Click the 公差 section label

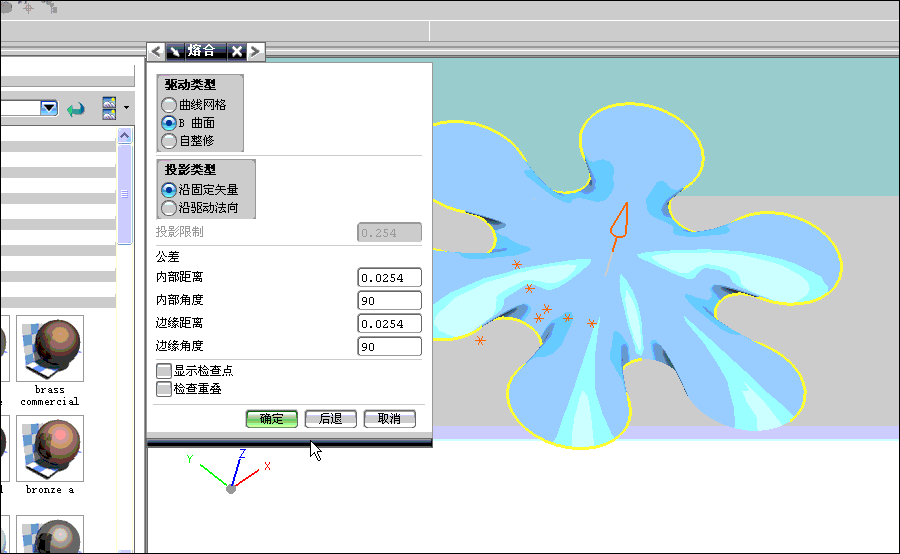click(x=168, y=257)
